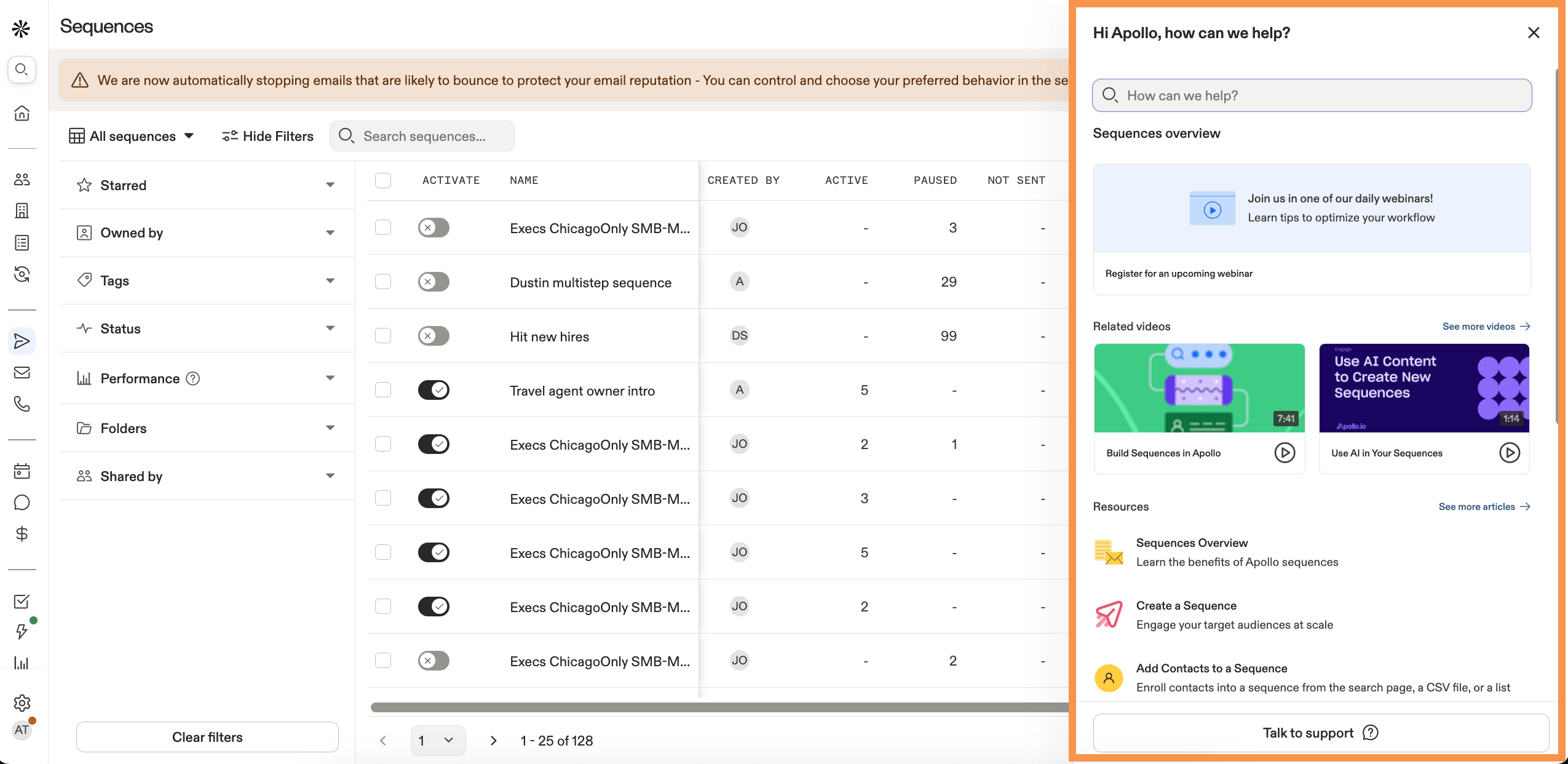
Task: Open the All sequences view dropdown
Action: click(x=132, y=136)
